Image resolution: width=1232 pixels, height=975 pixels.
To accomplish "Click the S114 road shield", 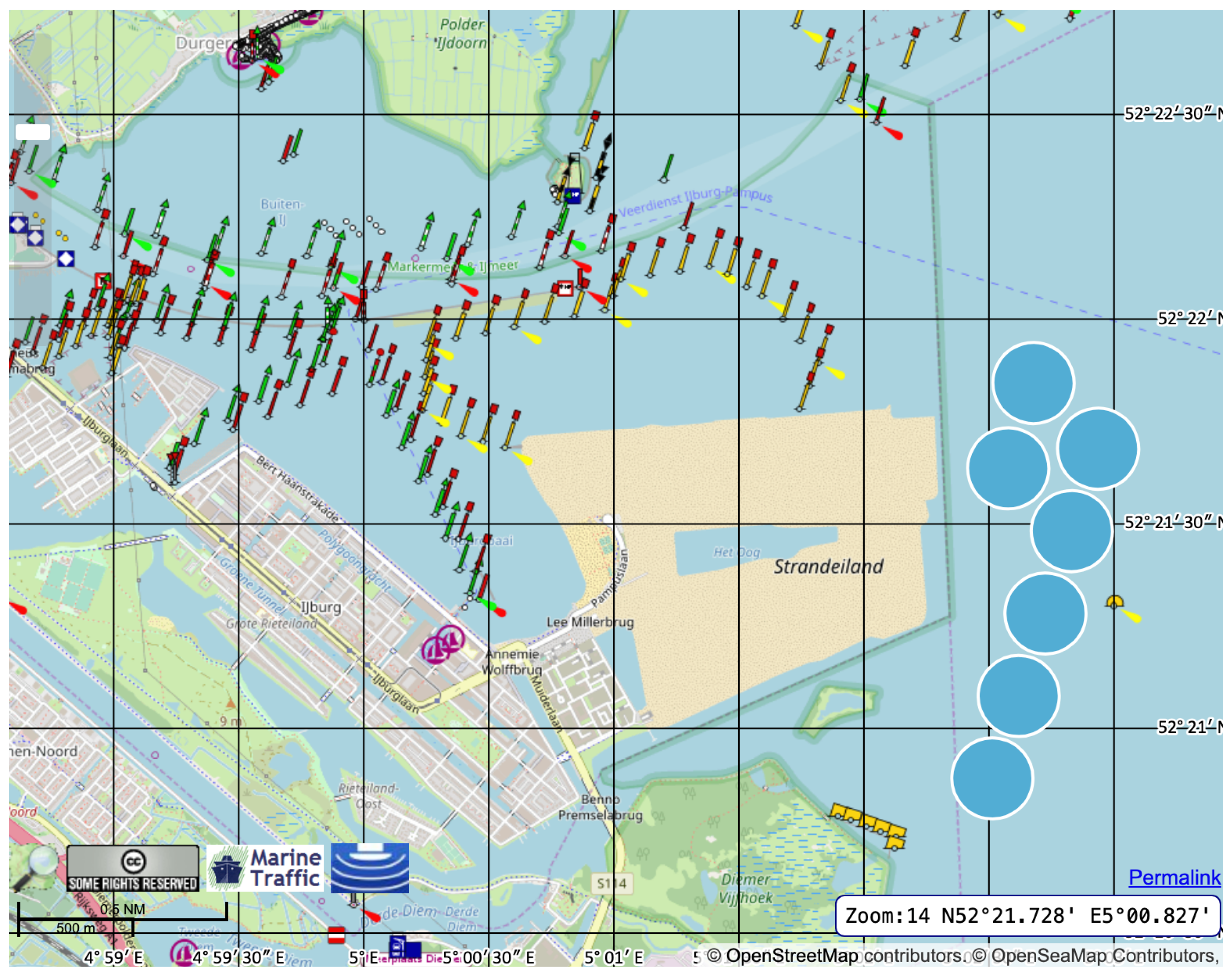I will (612, 884).
